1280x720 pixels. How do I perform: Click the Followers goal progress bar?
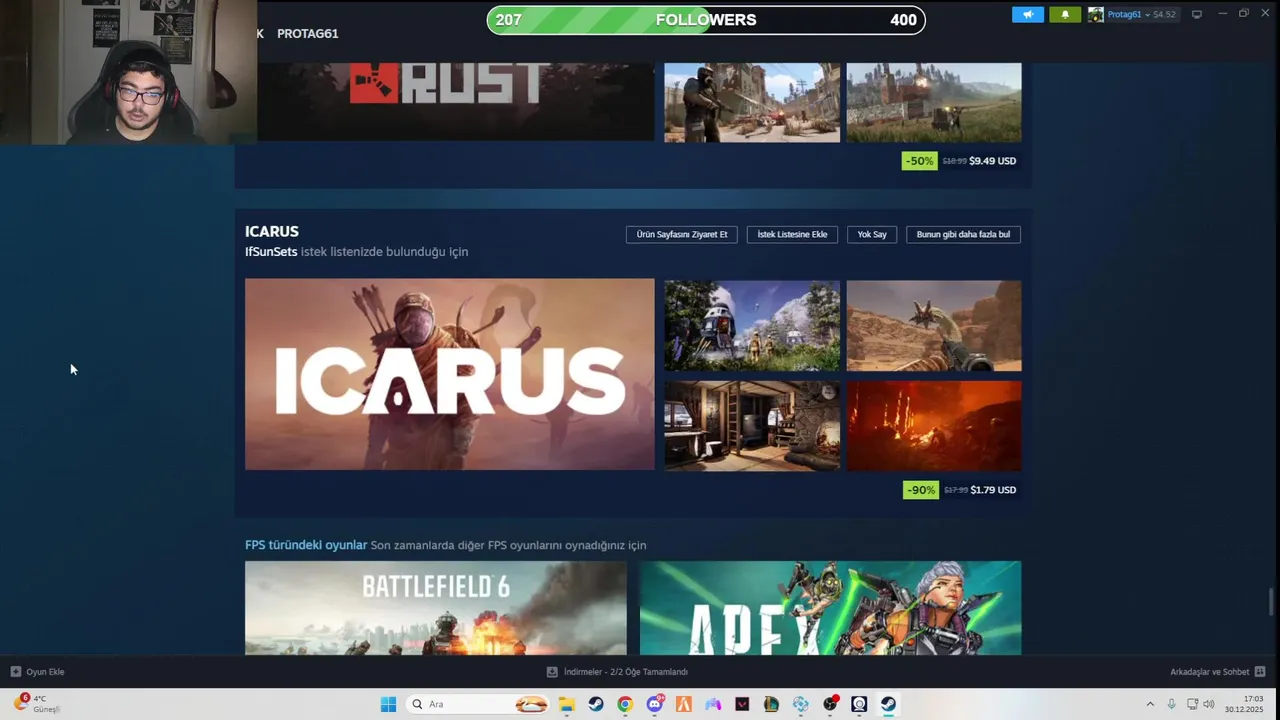[706, 20]
